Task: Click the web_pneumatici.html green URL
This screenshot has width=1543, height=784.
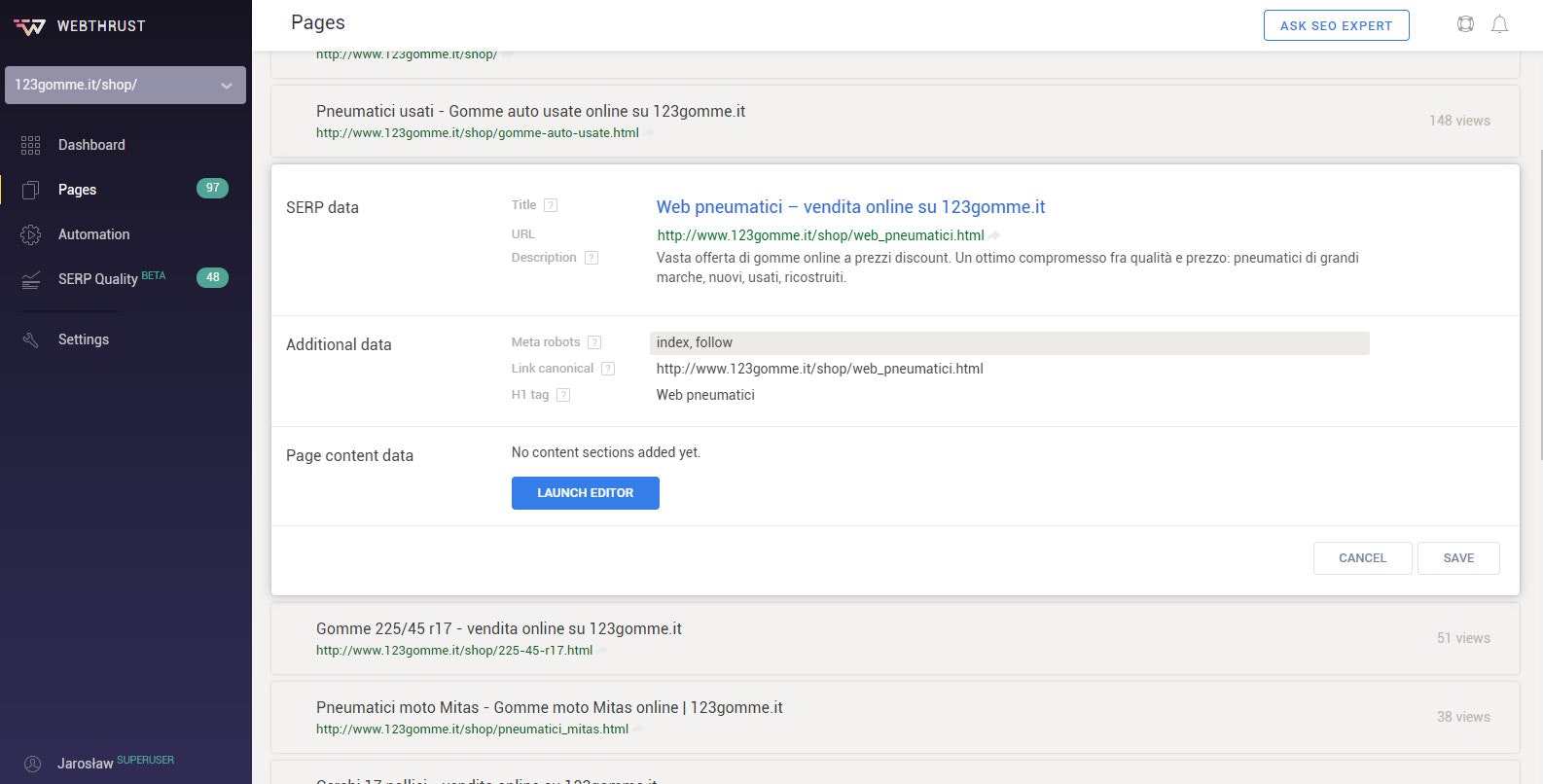Action: coord(820,235)
